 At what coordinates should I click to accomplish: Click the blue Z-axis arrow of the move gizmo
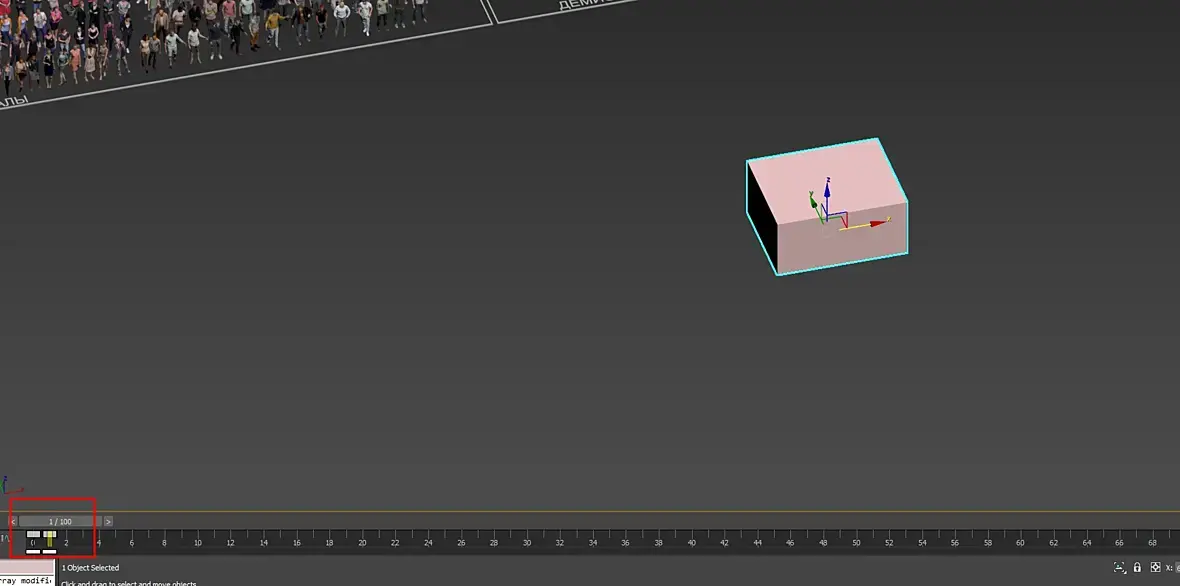[827, 189]
